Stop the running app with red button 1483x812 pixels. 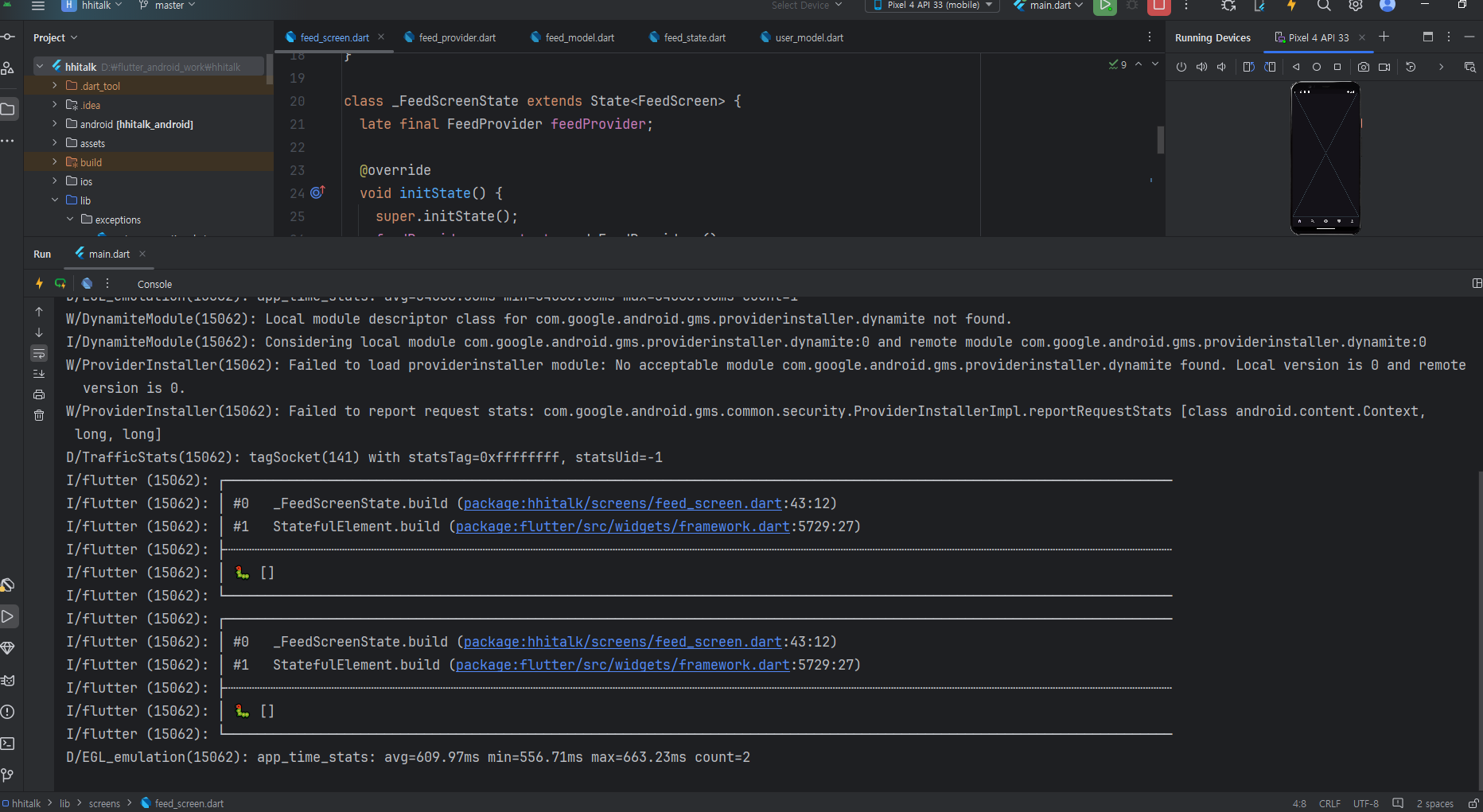tap(1159, 6)
